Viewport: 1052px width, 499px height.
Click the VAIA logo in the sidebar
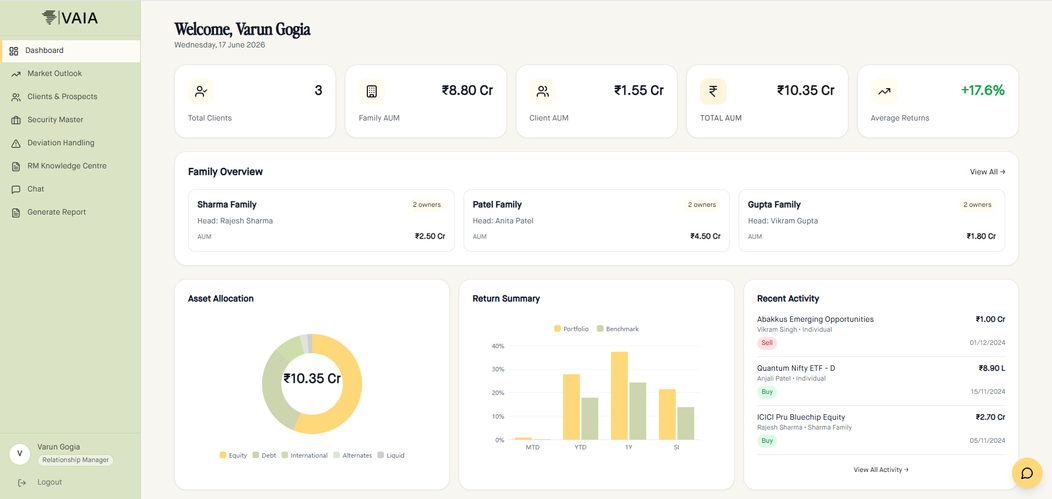(70, 17)
